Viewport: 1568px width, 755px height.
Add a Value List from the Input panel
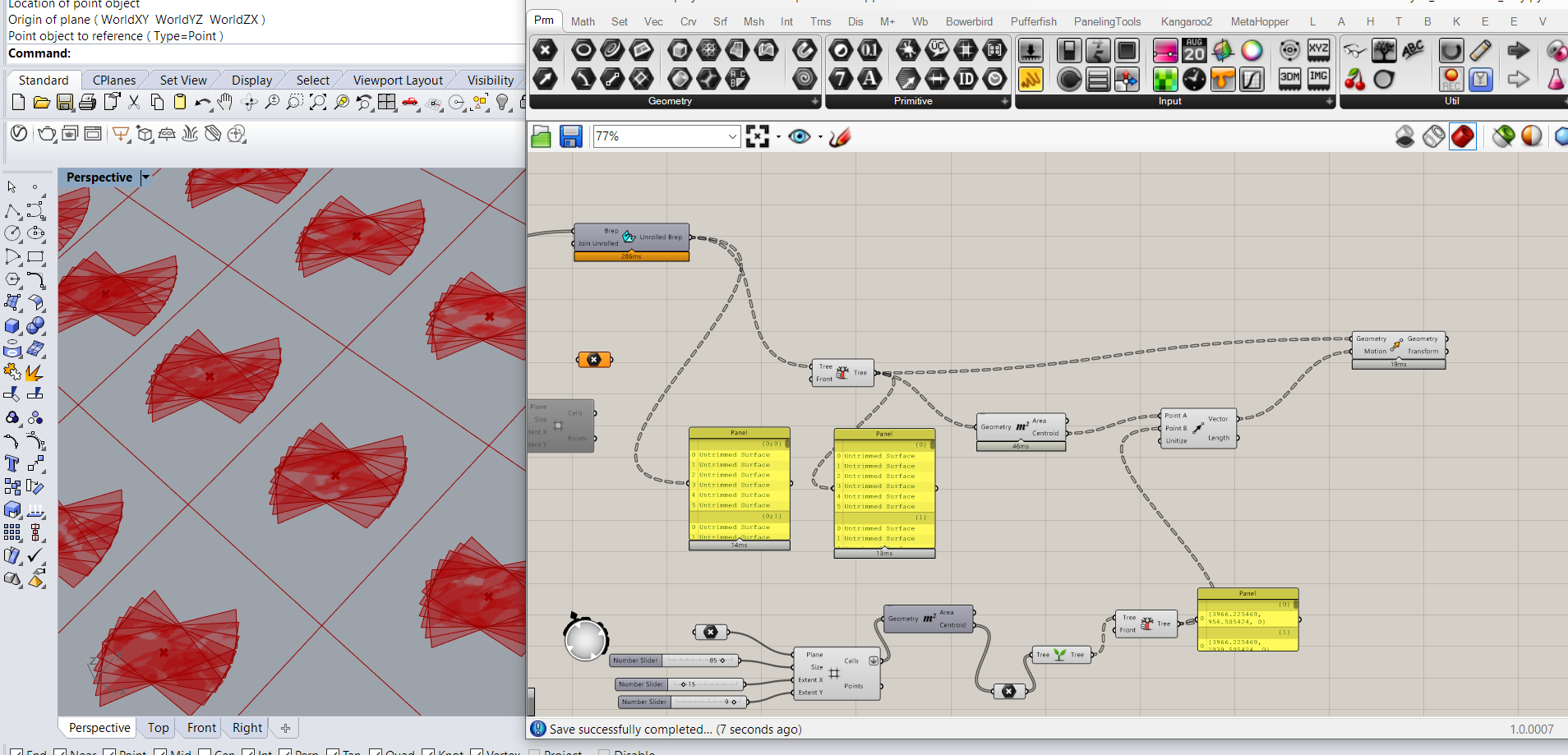coord(1098,79)
